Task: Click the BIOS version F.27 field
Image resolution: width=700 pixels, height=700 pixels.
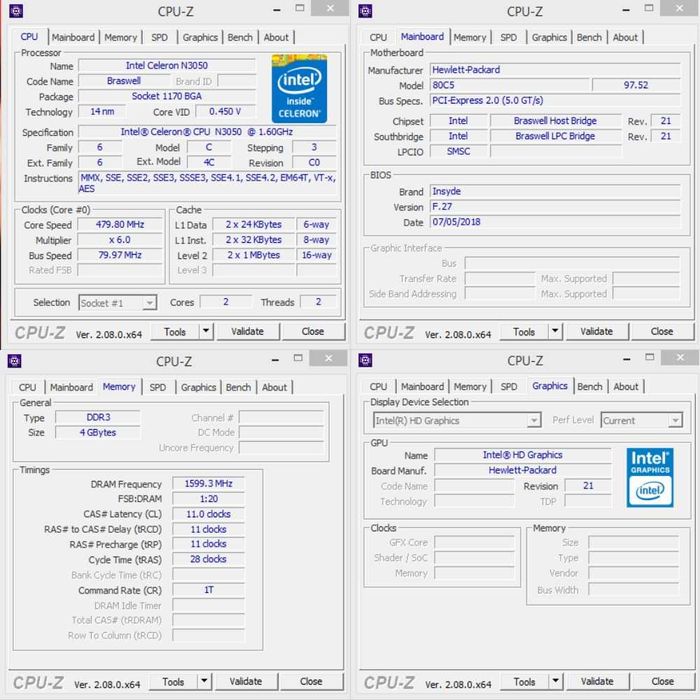Action: (x=555, y=206)
